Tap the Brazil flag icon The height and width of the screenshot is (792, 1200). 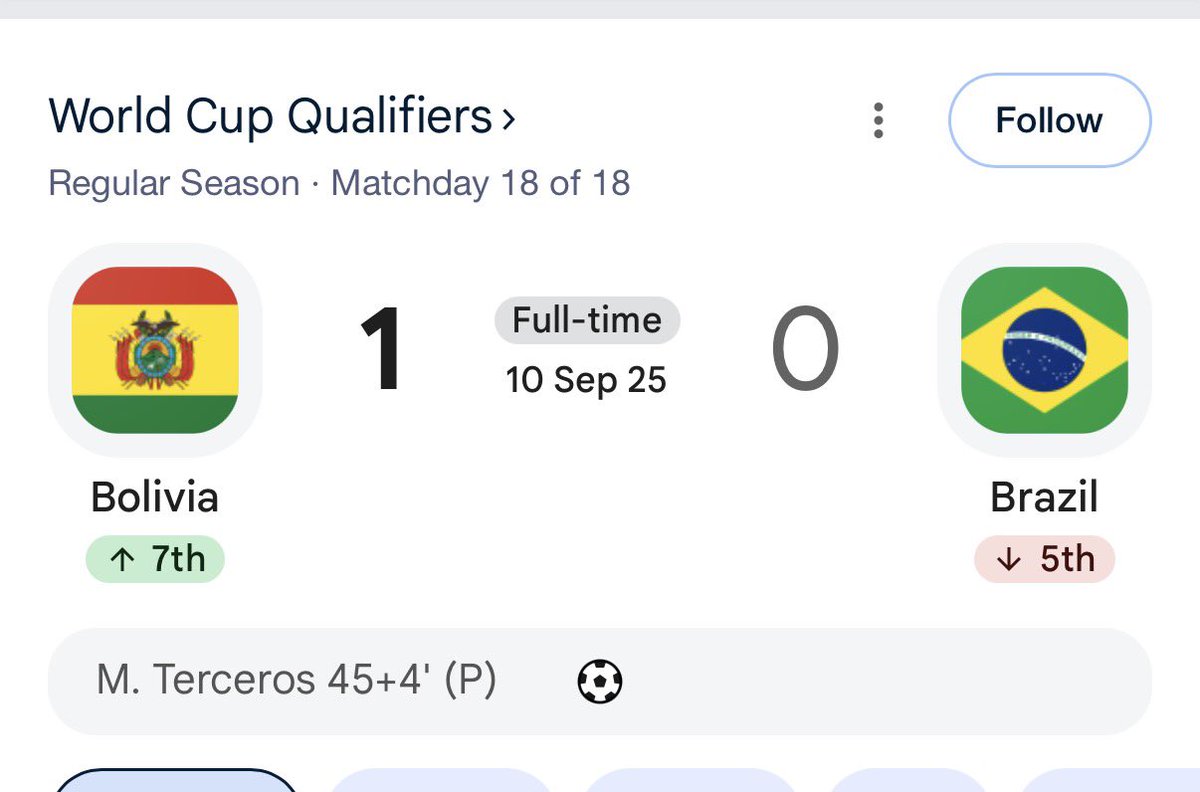coord(1044,350)
